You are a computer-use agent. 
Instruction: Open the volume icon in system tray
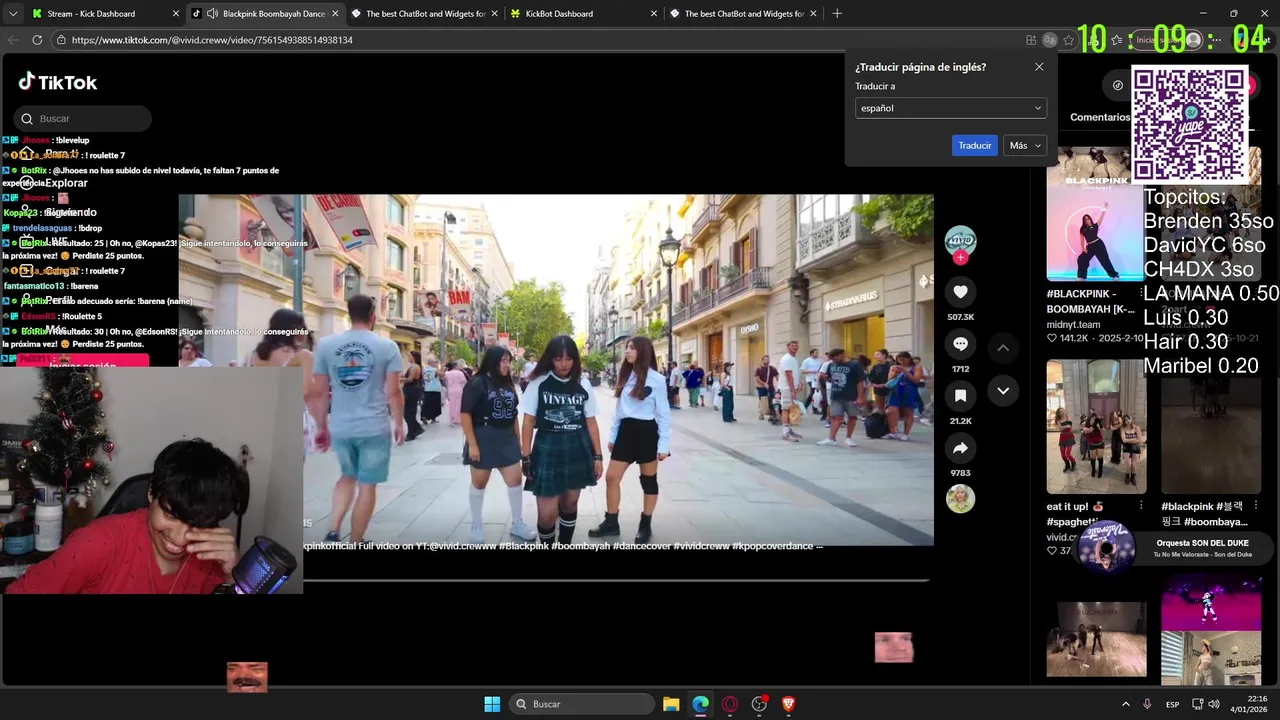pyautogui.click(x=1214, y=704)
